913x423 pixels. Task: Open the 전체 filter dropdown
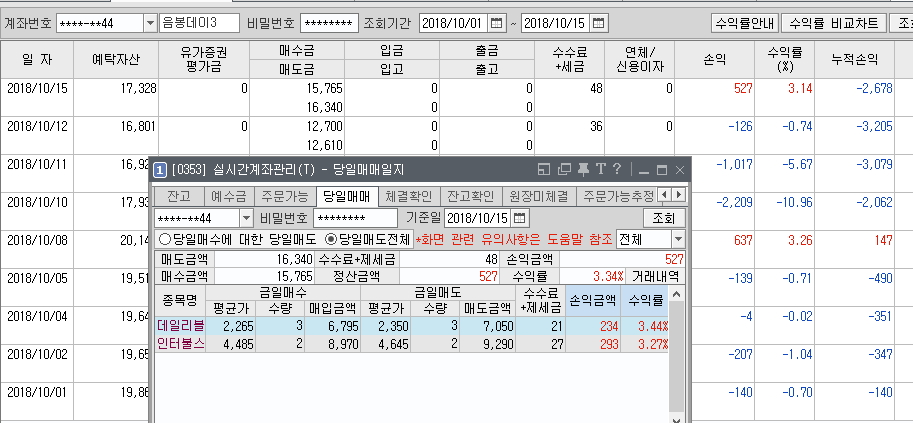678,239
